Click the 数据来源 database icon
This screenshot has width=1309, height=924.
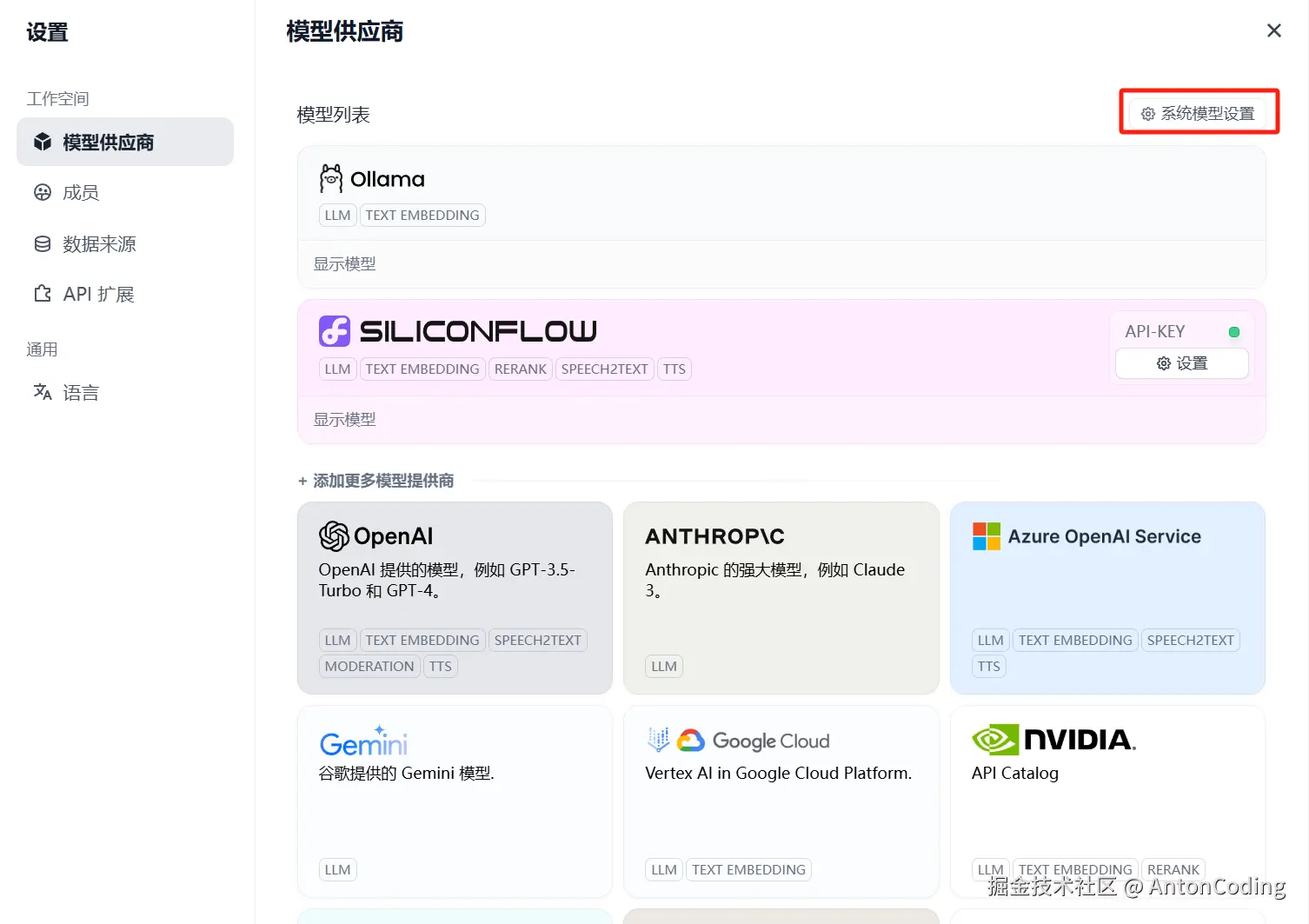pyautogui.click(x=43, y=243)
